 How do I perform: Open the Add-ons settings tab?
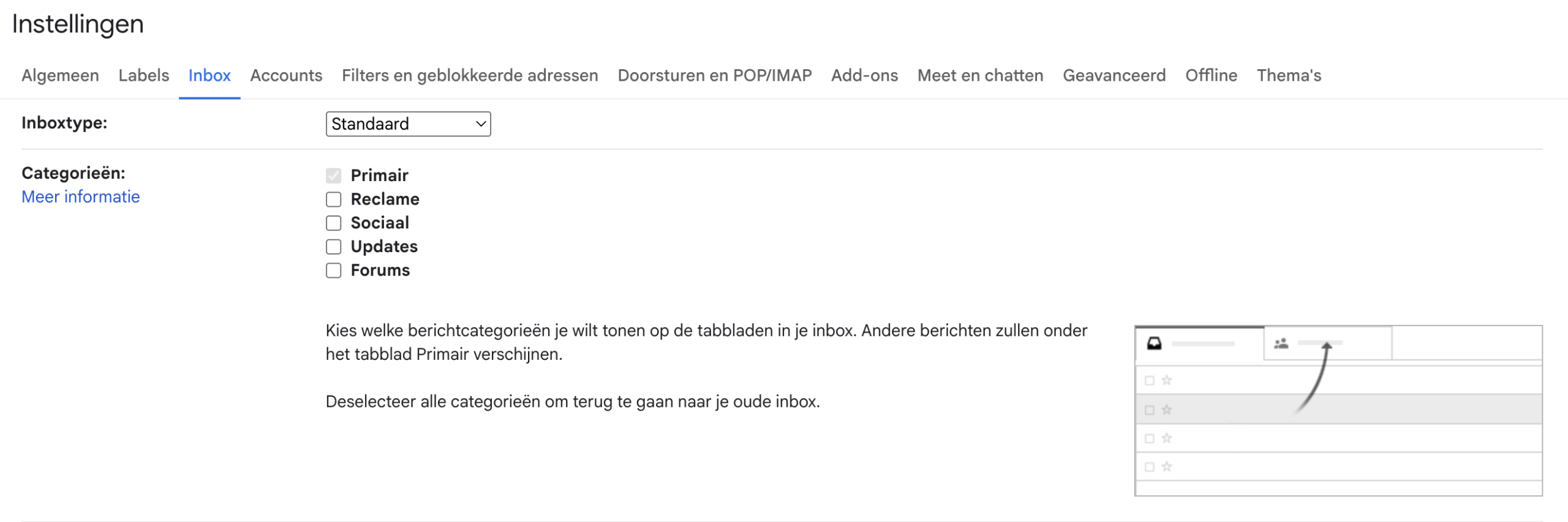864,75
